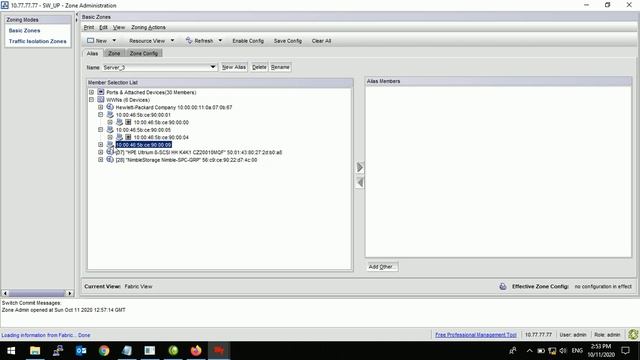This screenshot has height=360, width=640.
Task: Click the New Alias button
Action: [x=234, y=67]
